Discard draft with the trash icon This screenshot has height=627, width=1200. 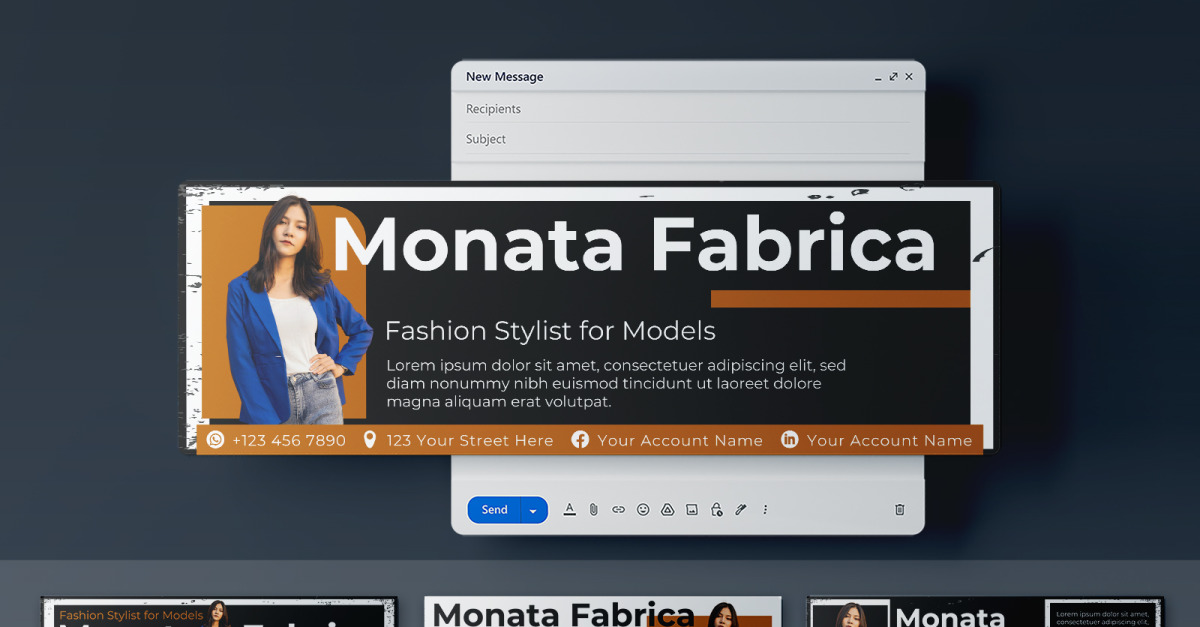[899, 510]
